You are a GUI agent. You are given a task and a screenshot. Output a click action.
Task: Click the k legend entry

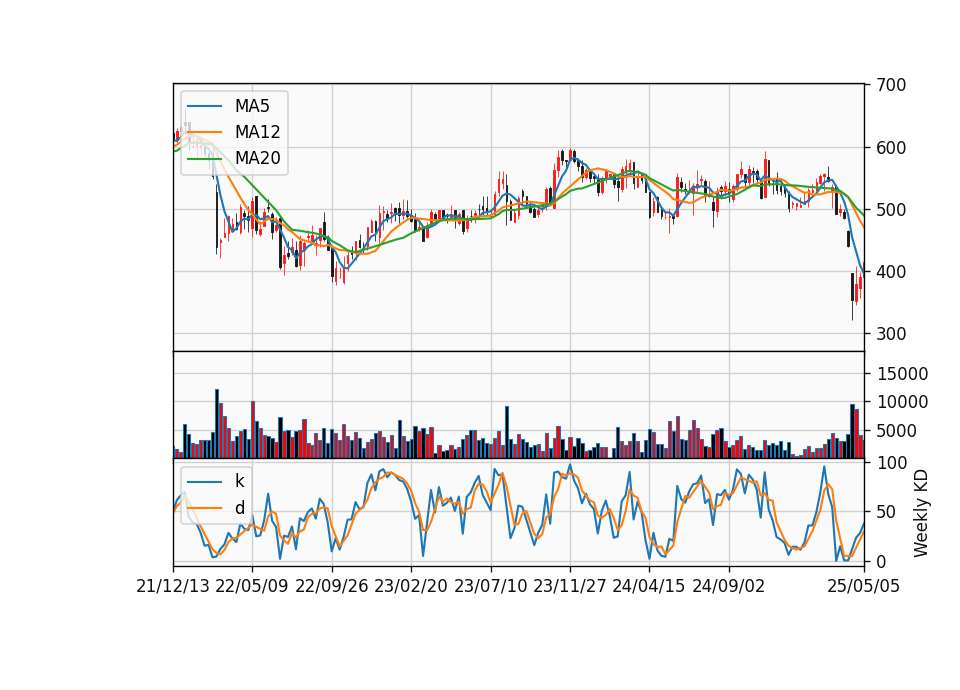[x=239, y=481]
